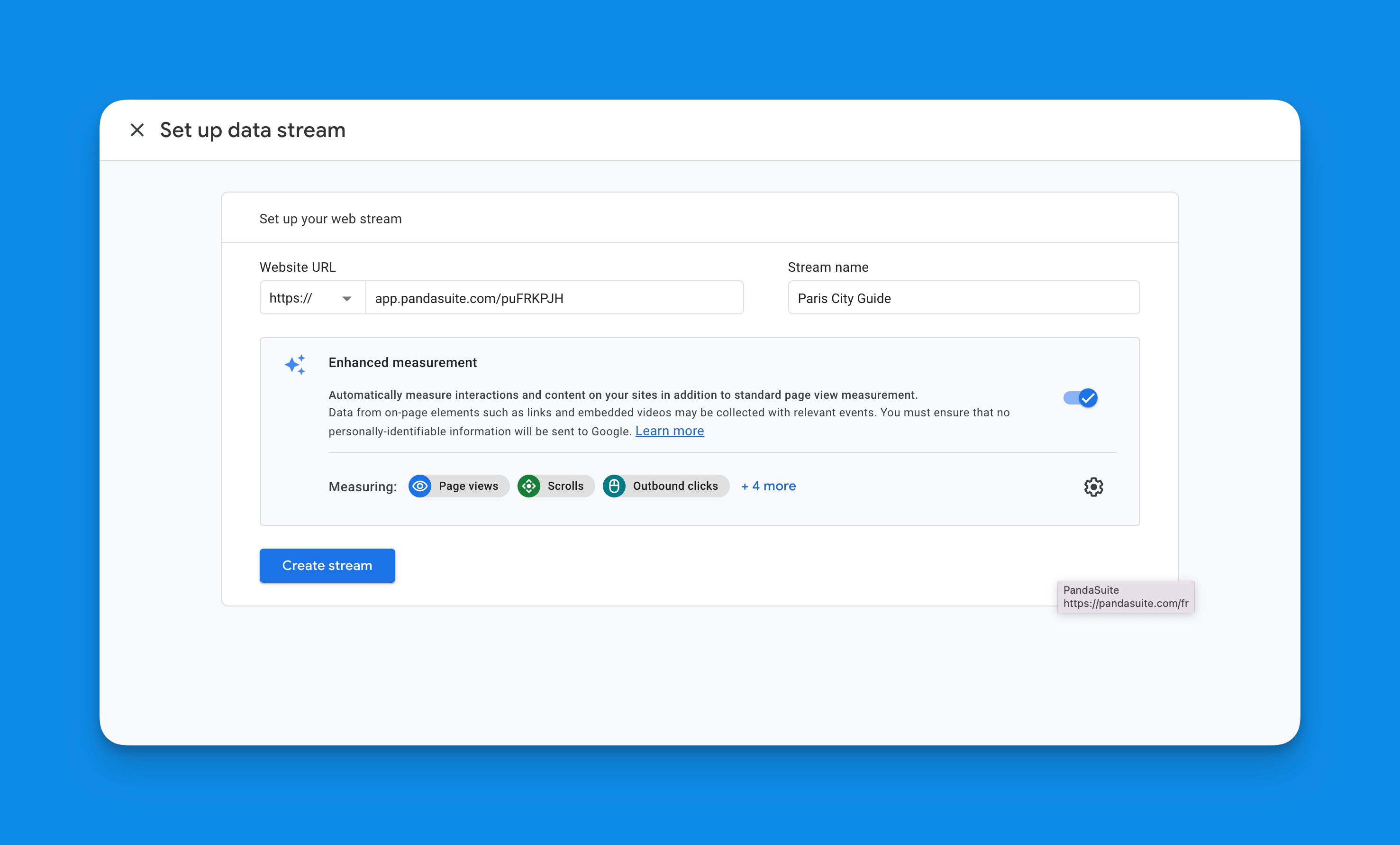Open the https:// protocol dropdown
Screen dimensions: 1400x845
[x=311, y=297]
